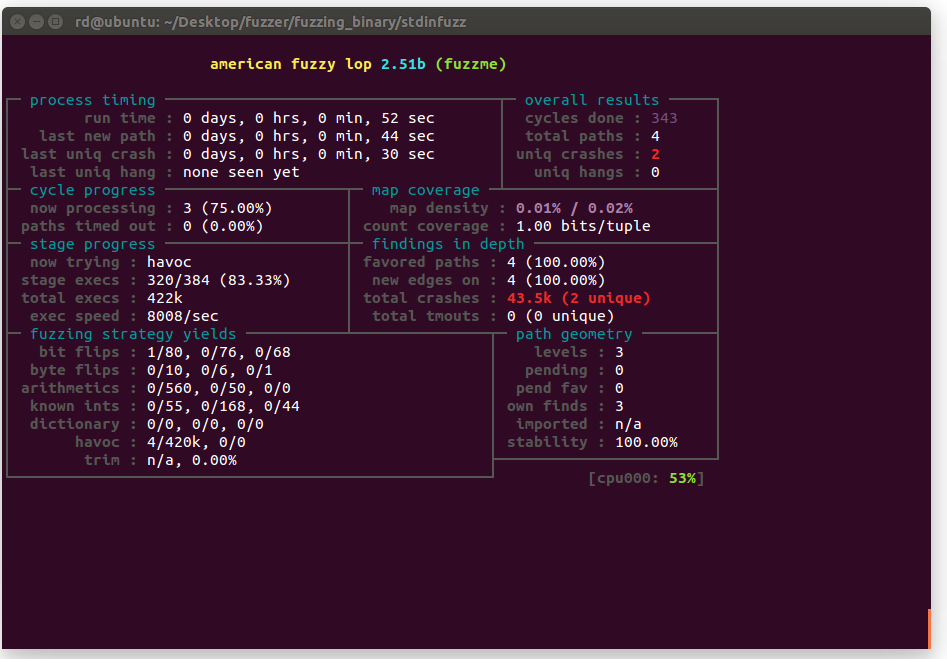Screen dimensions: 947x659
Task: Select map density '0.01% / 0.02%'
Action: [574, 208]
